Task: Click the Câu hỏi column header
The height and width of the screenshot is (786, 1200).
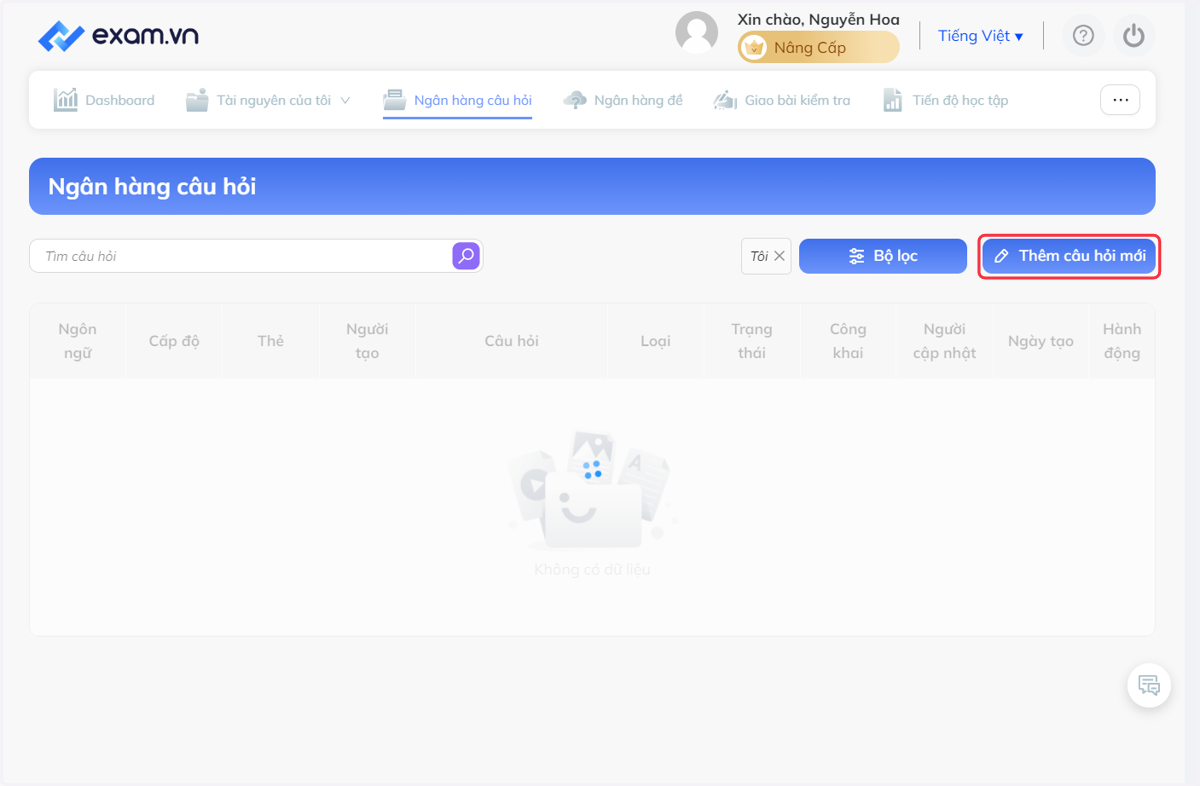Action: pyautogui.click(x=512, y=341)
